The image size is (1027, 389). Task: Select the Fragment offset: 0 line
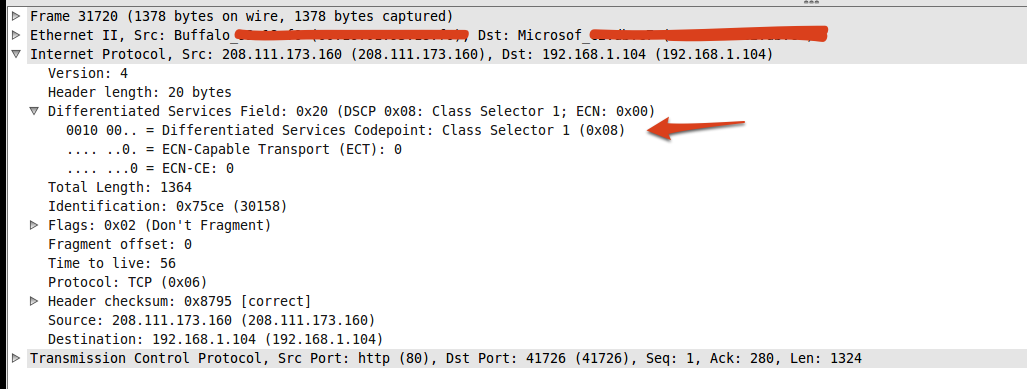pos(120,244)
